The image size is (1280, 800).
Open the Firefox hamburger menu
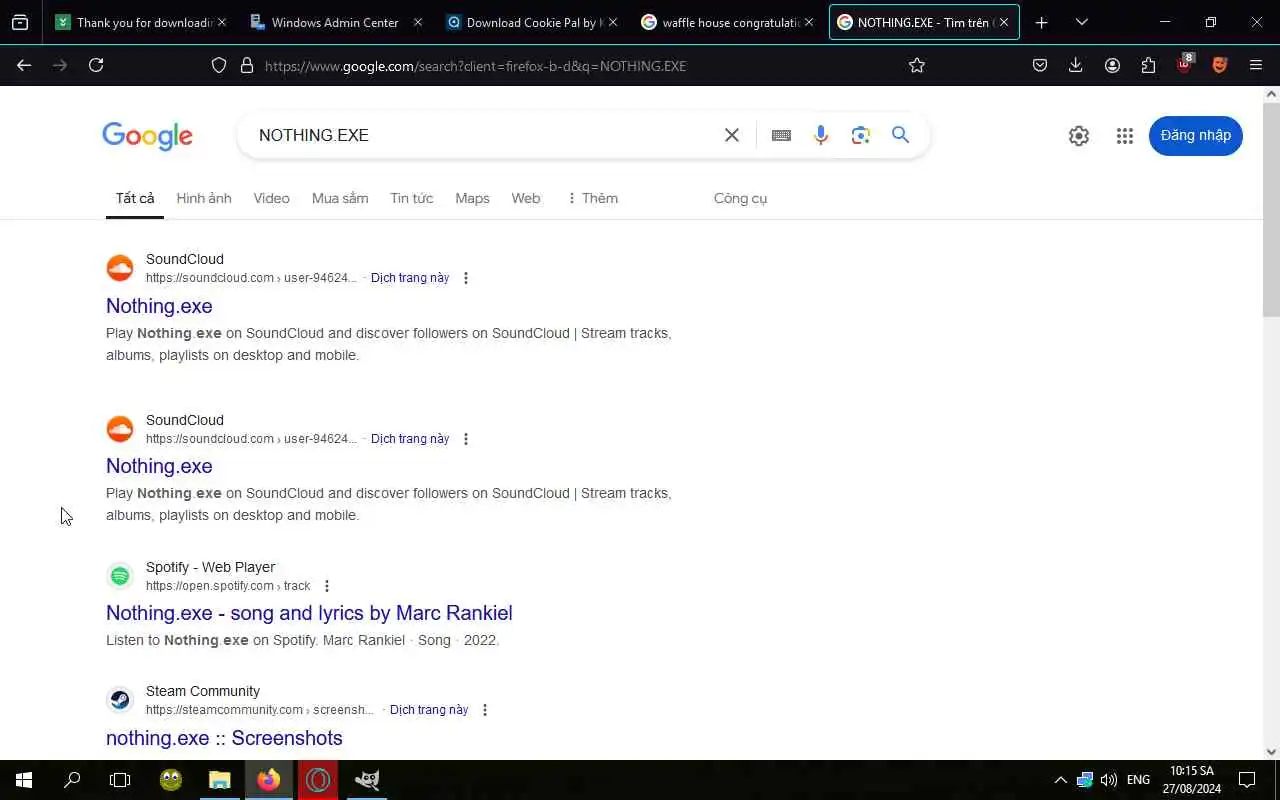(x=1256, y=65)
